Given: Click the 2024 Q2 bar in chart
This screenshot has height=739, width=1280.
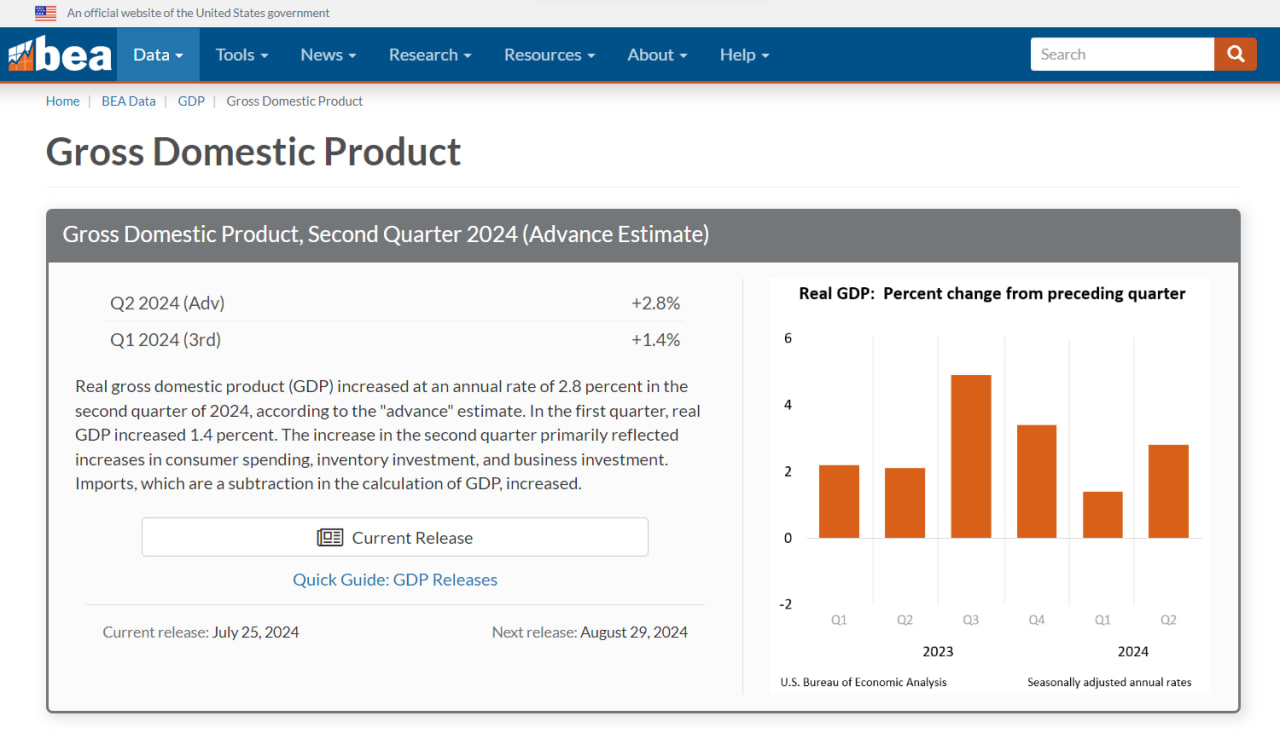Looking at the screenshot, I should 1168,491.
